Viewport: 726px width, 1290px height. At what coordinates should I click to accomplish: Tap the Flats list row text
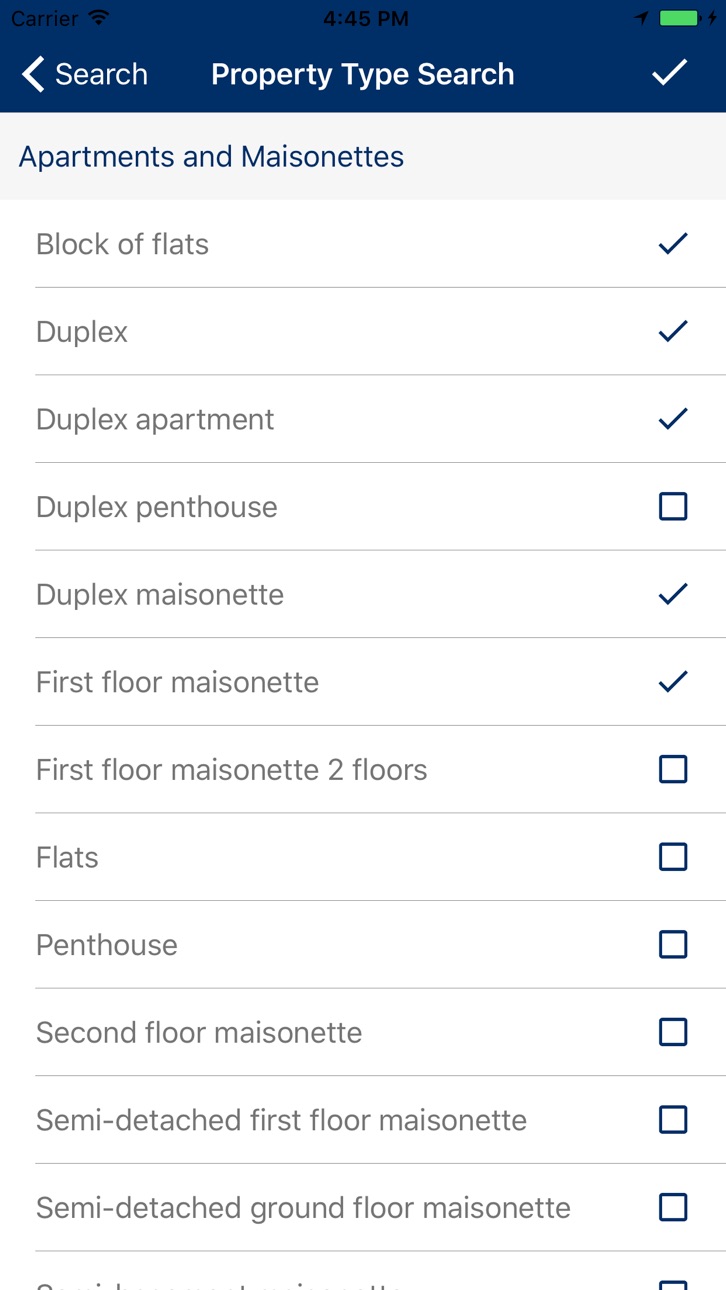67,857
